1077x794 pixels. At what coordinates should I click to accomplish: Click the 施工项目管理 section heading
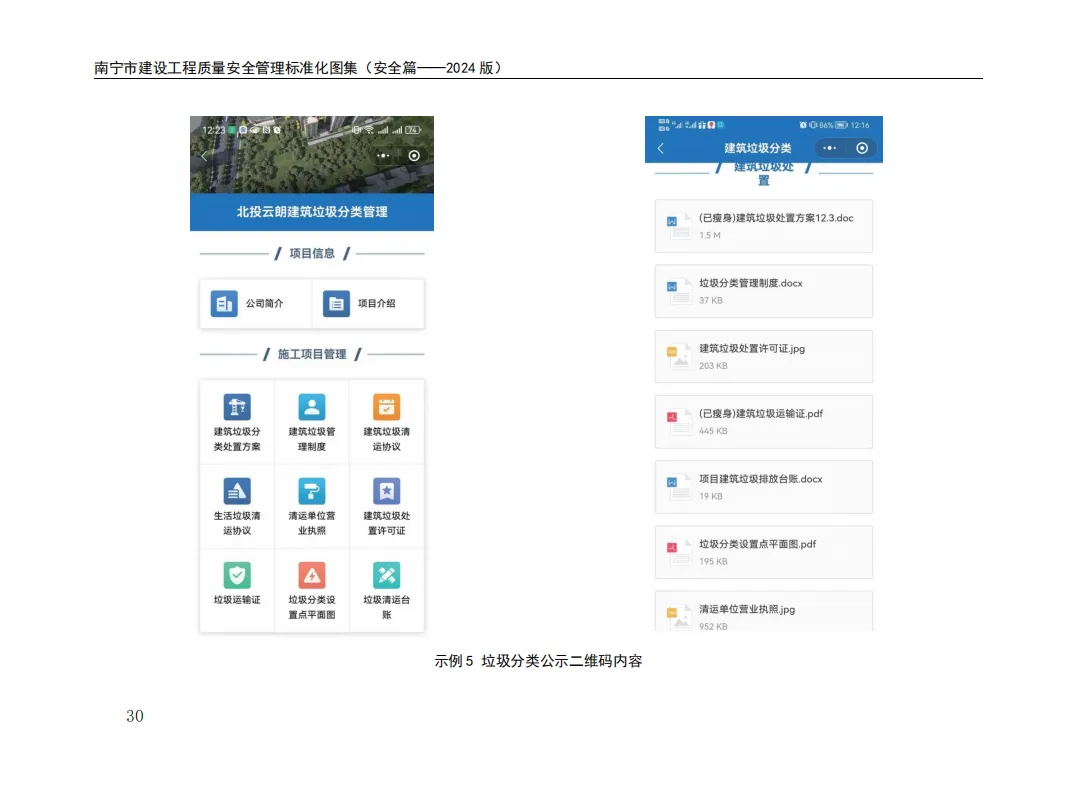[312, 354]
